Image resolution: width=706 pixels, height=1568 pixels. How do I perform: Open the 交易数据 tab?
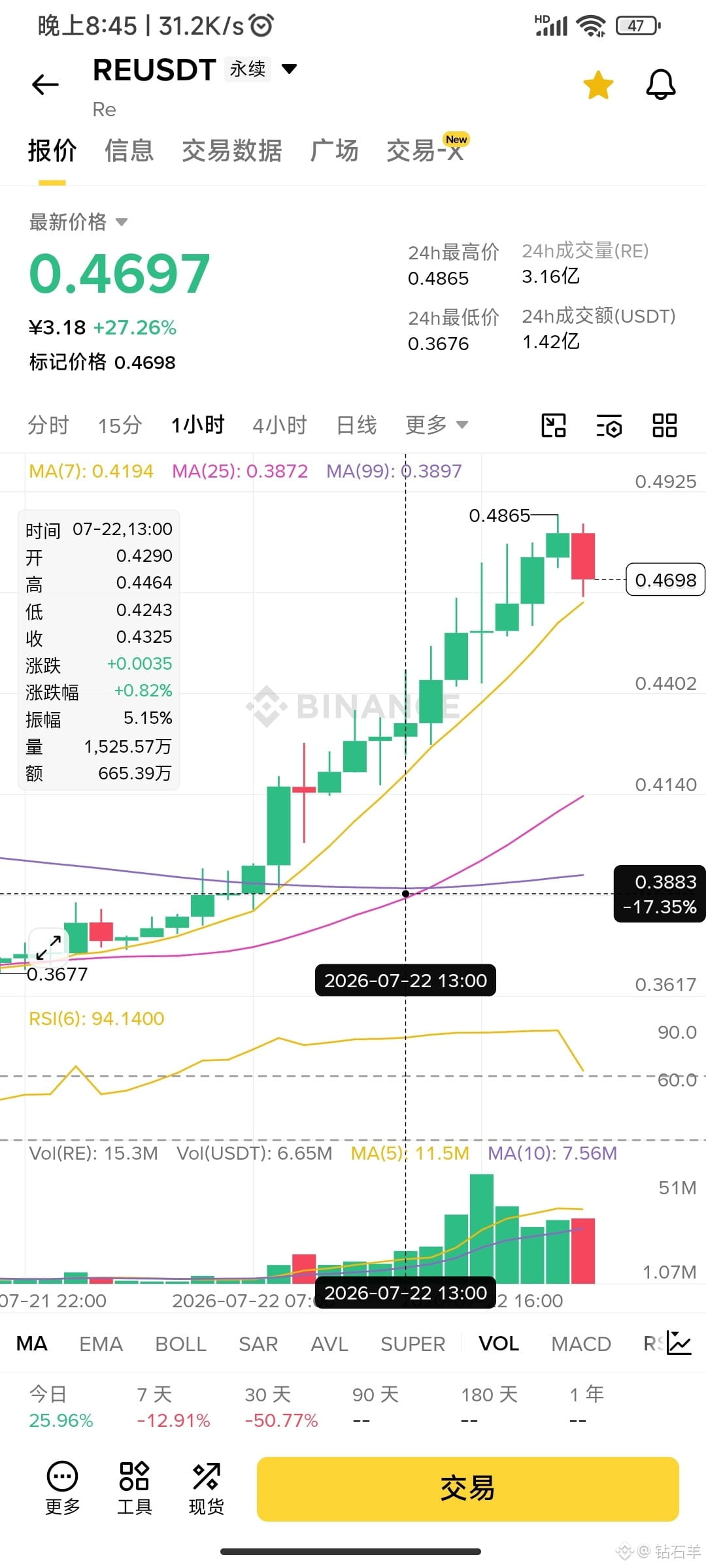[x=232, y=151]
